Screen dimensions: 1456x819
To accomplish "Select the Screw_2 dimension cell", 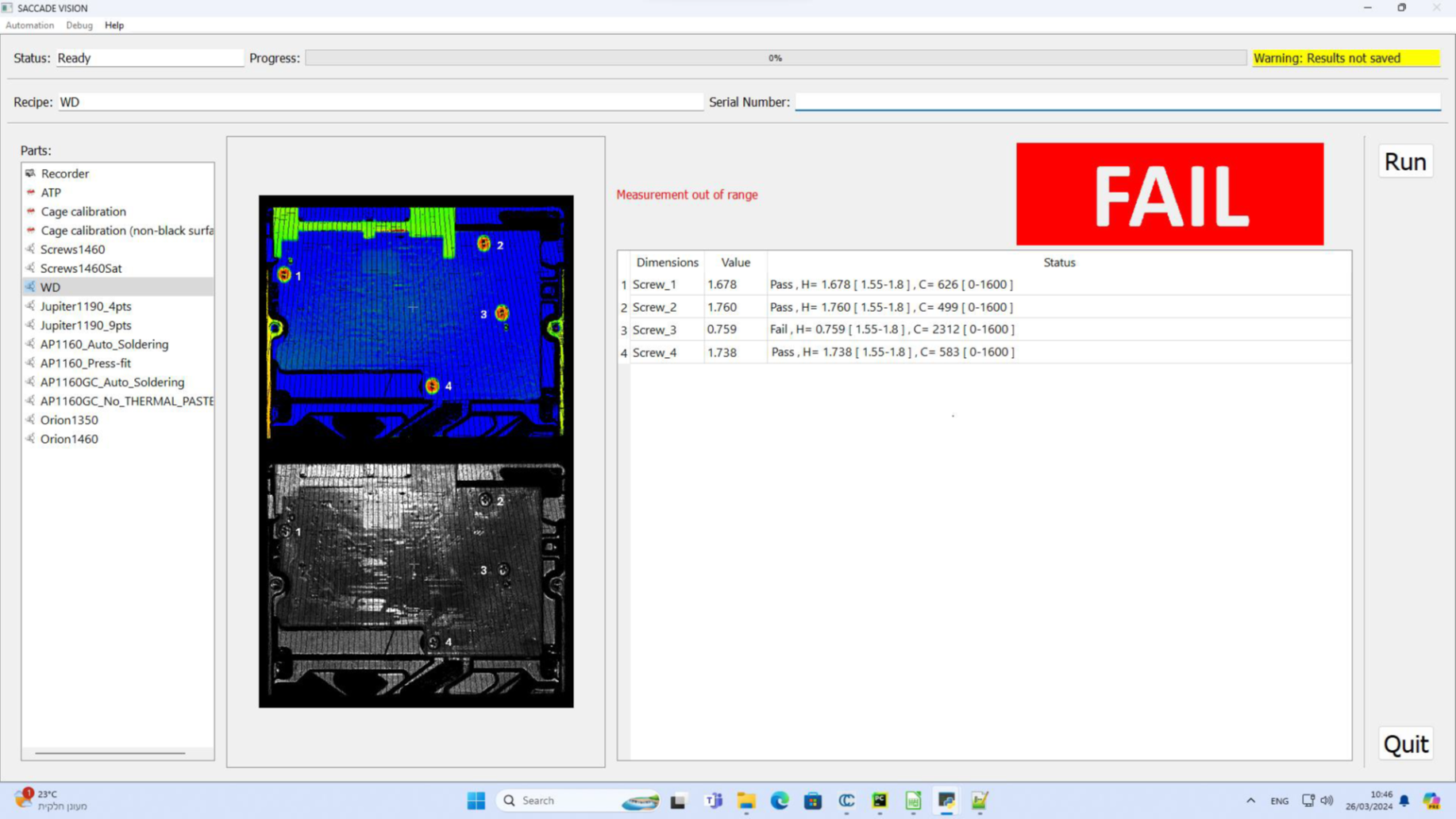I will pos(667,307).
